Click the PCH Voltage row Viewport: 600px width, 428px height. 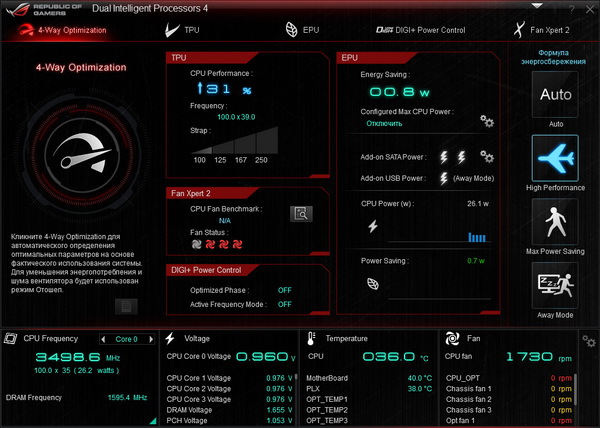[230, 420]
